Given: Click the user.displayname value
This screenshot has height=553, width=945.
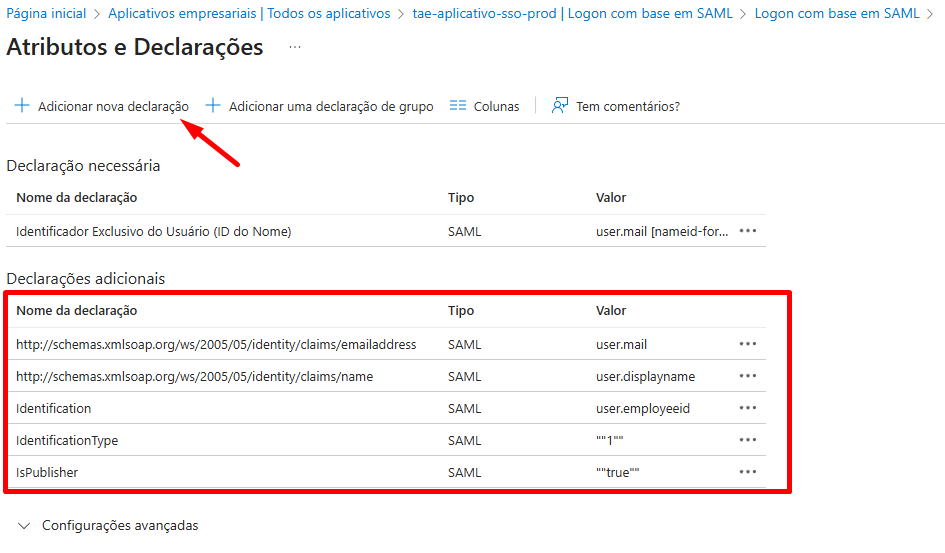Looking at the screenshot, I should (x=645, y=376).
